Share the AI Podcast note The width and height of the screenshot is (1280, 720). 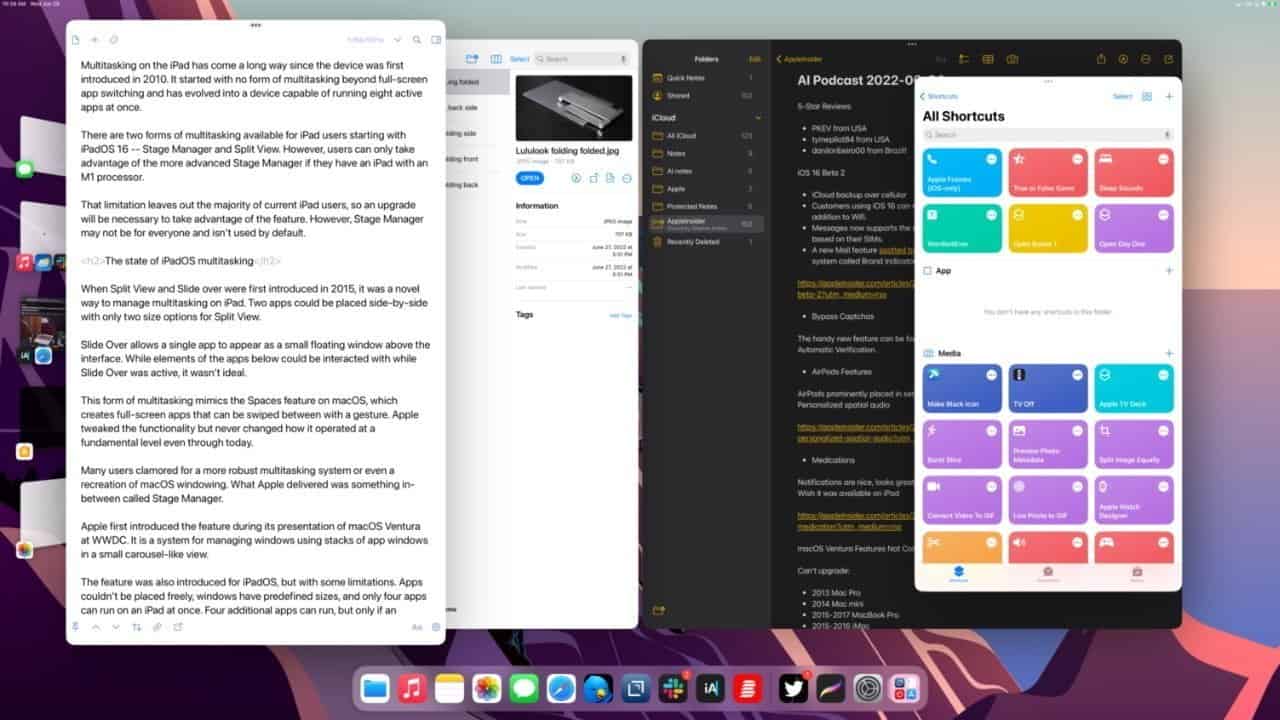pyautogui.click(x=1101, y=59)
